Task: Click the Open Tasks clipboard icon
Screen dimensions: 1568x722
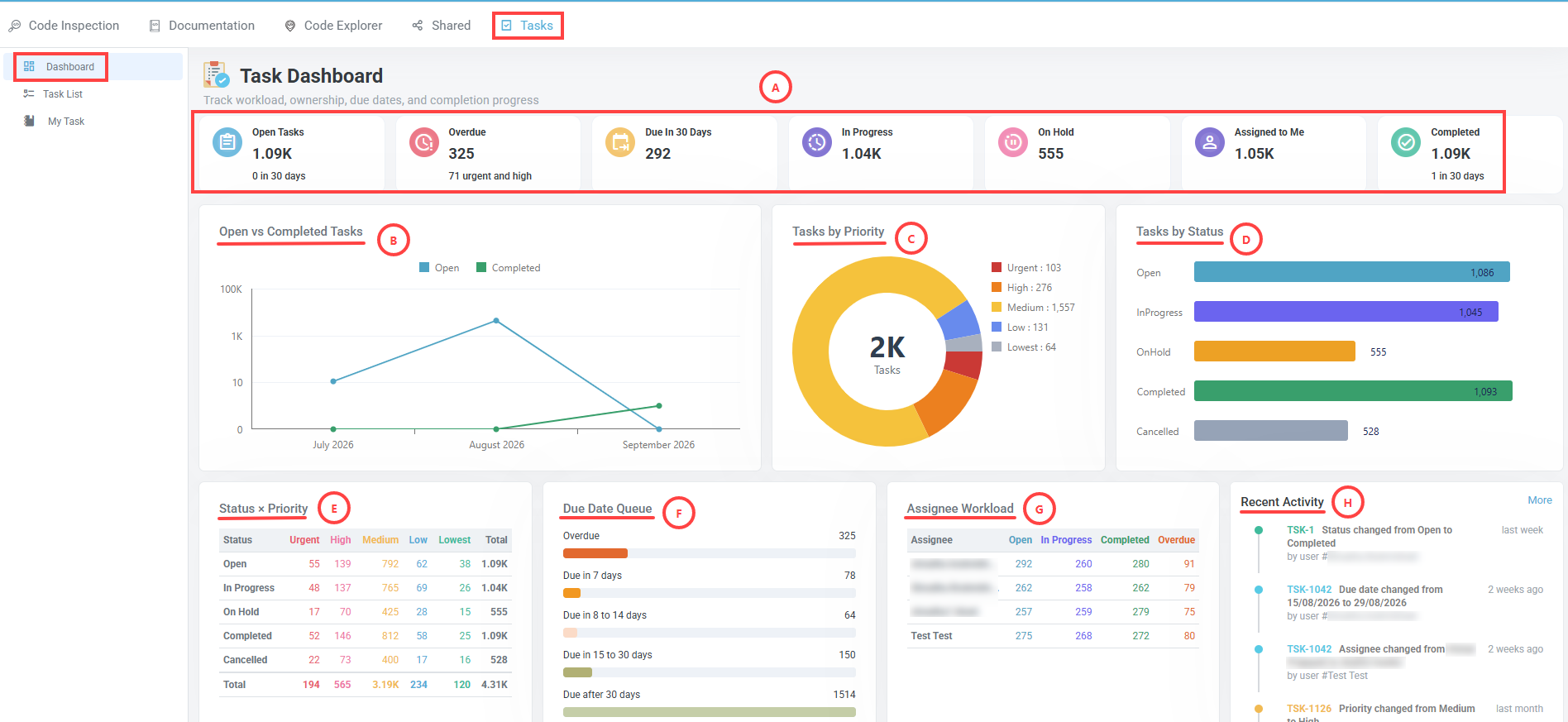Action: 227,142
